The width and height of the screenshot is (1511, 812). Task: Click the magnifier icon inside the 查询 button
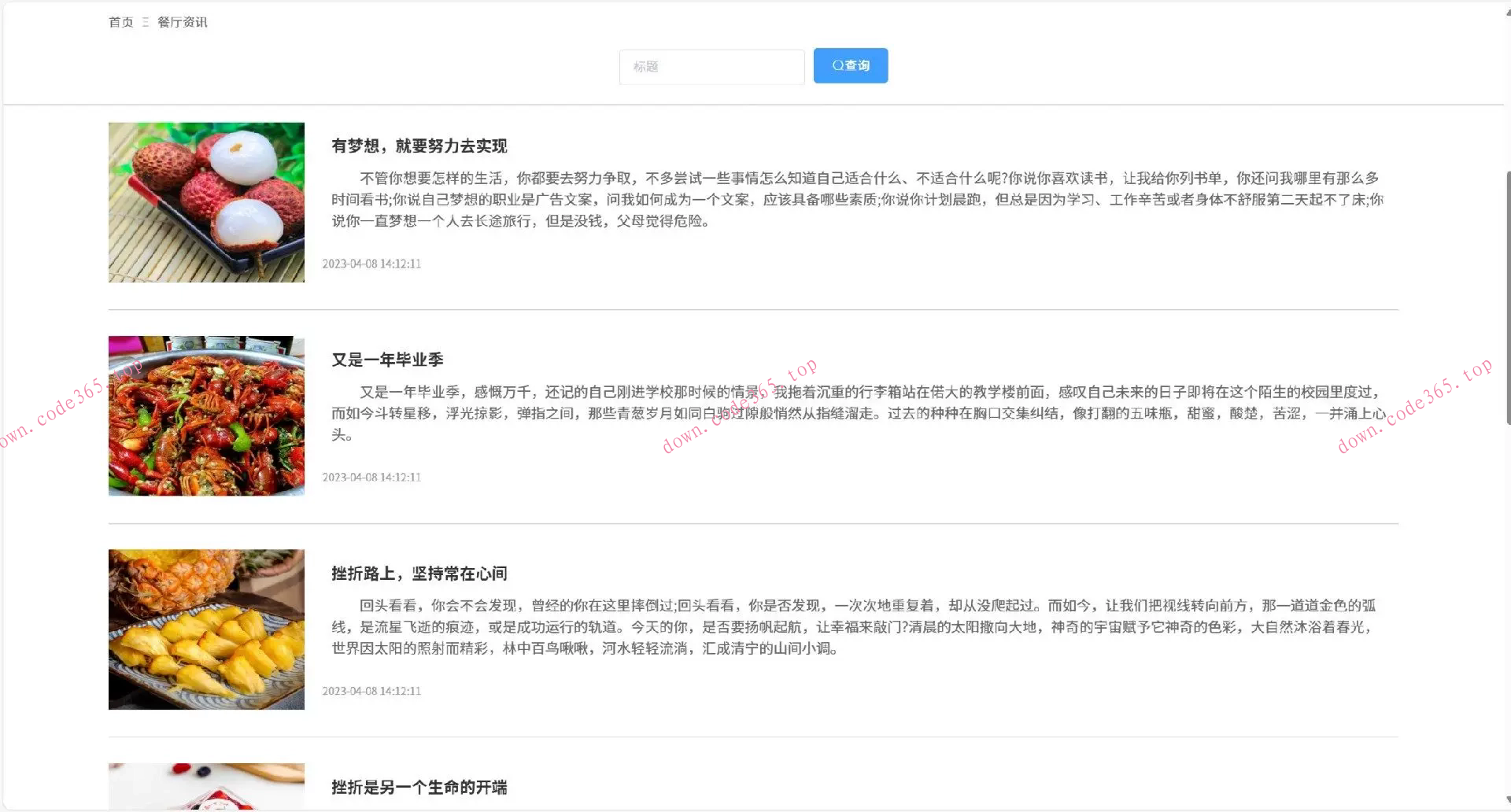[837, 65]
